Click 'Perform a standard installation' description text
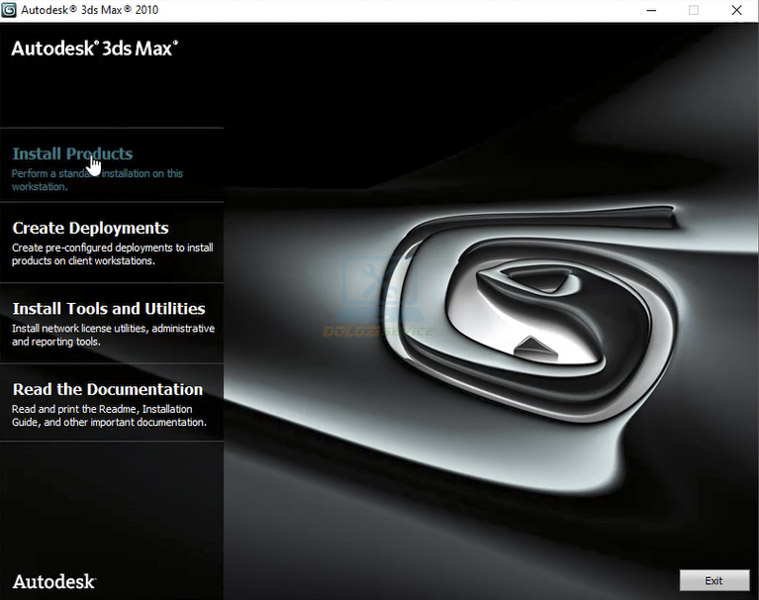This screenshot has height=600, width=759. 97,180
